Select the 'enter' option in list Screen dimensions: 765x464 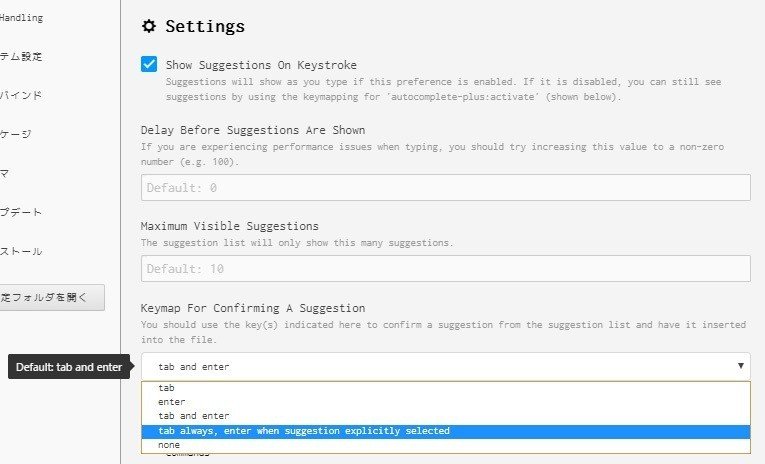pos(445,402)
